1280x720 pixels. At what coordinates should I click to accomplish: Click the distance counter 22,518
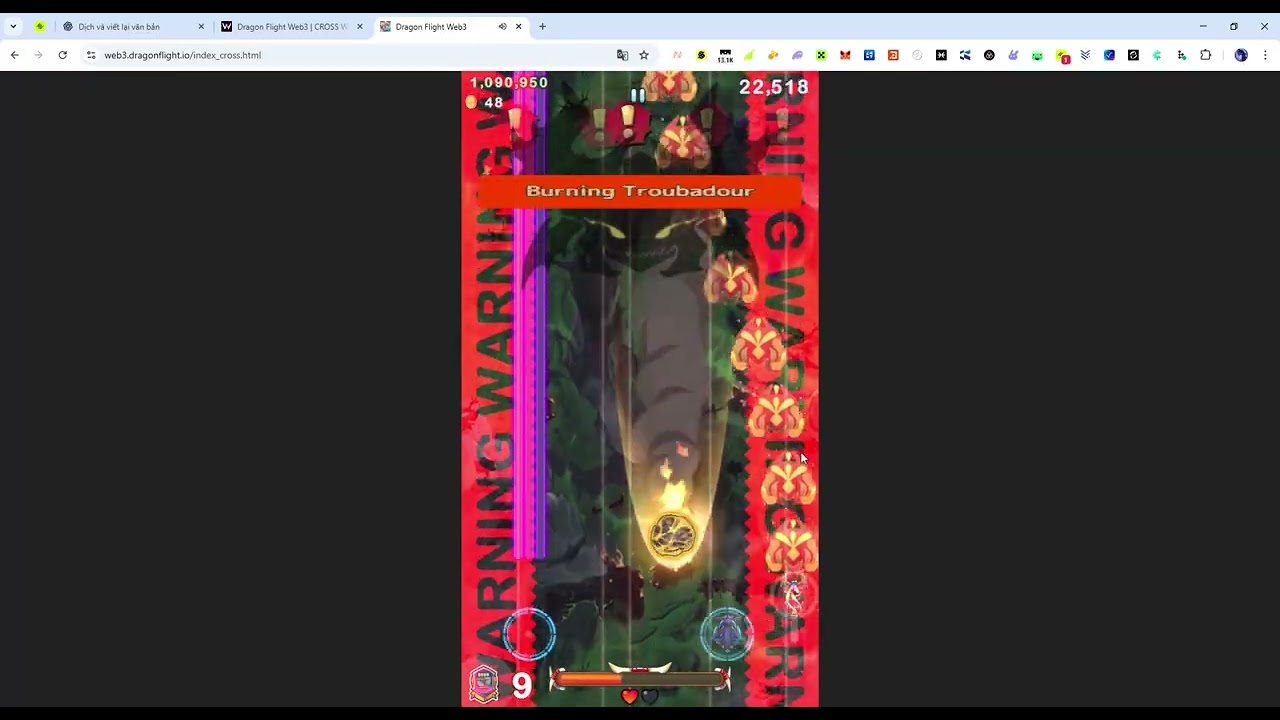pos(774,88)
